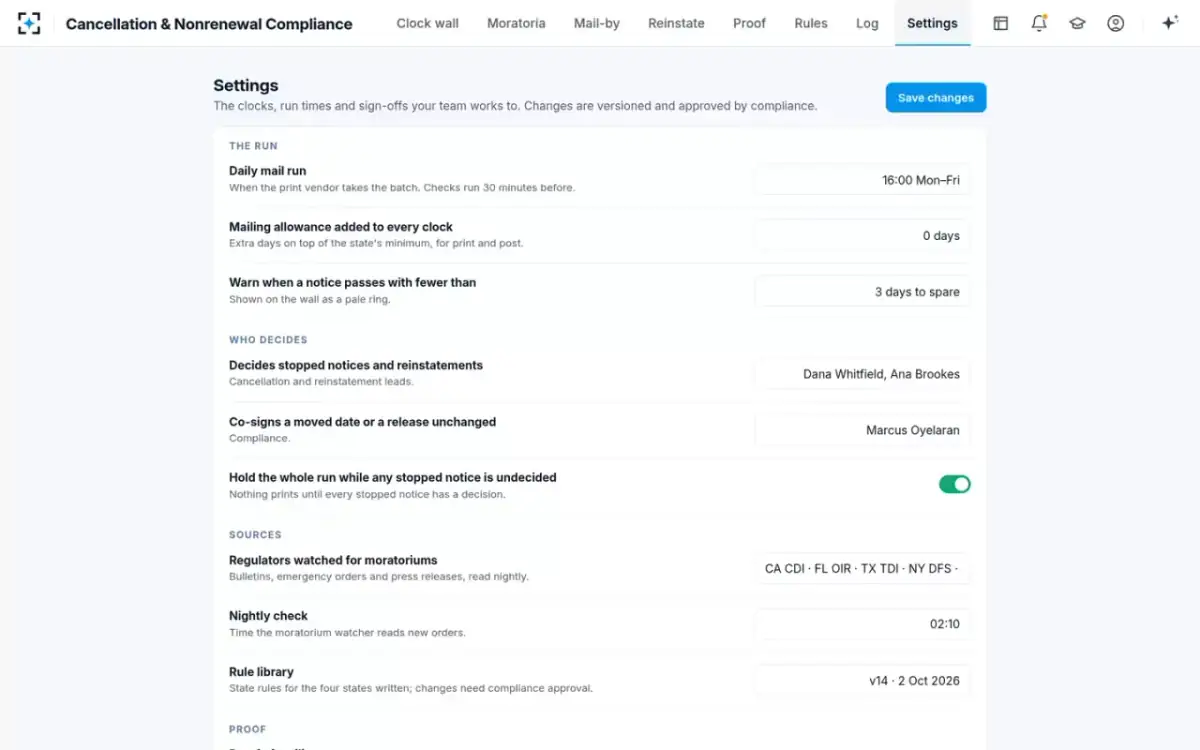This screenshot has height=750, width=1200.
Task: Open the Daily mail run time field
Action: [x=862, y=180]
